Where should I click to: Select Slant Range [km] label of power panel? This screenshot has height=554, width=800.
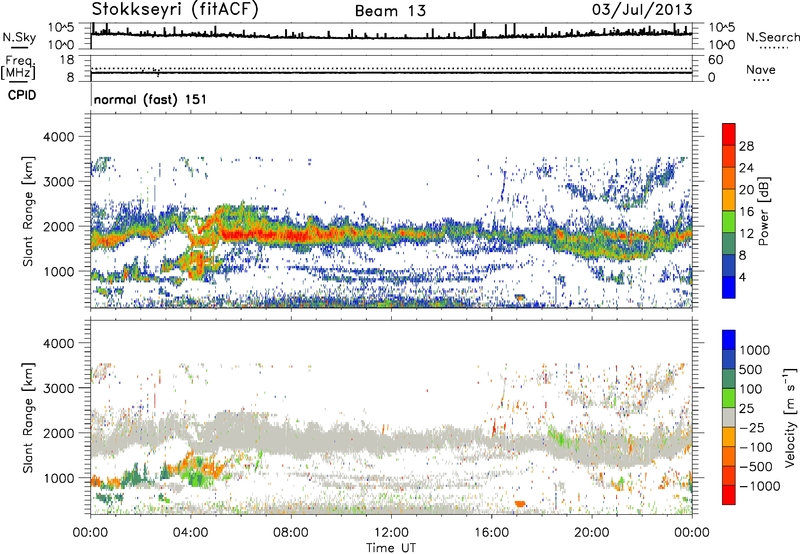click(x=28, y=211)
